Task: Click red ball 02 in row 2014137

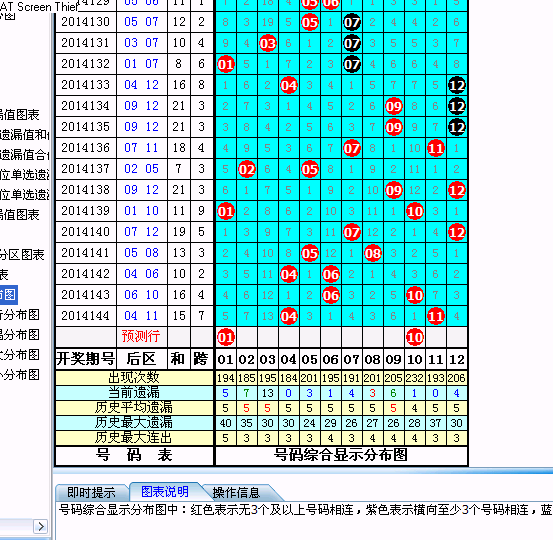Action: tap(247, 170)
